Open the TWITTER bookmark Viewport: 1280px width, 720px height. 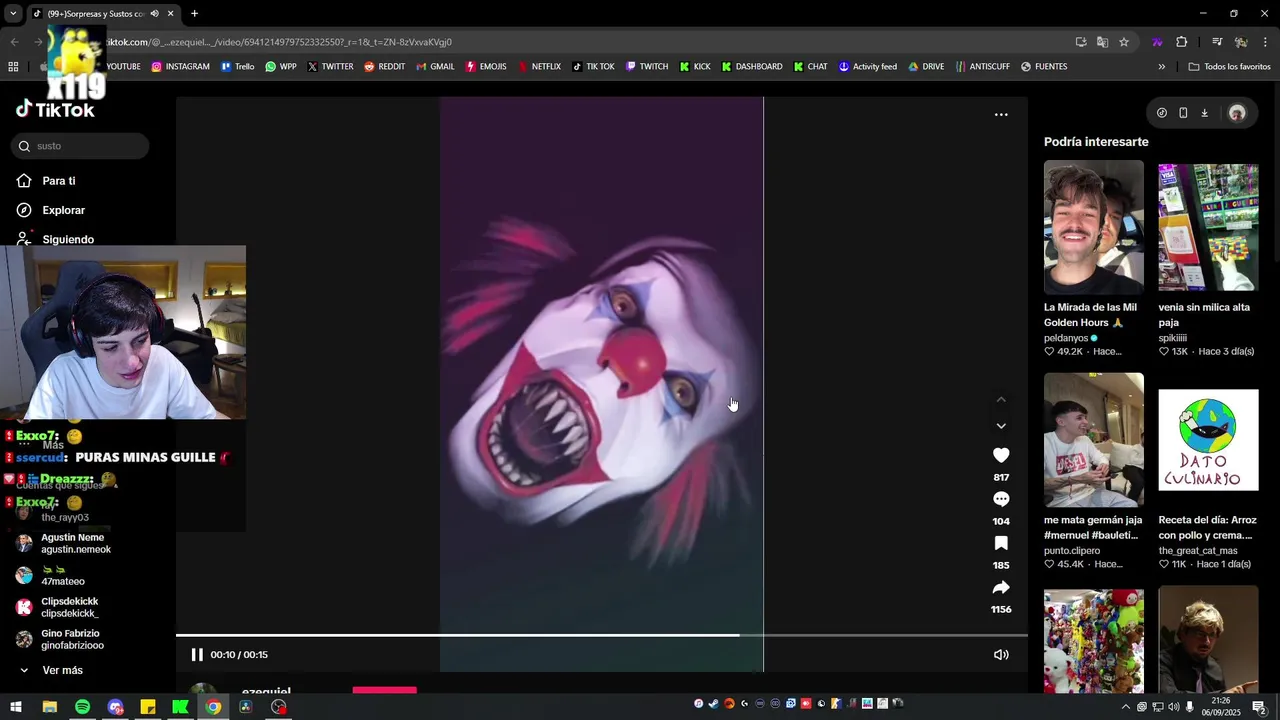tap(330, 67)
